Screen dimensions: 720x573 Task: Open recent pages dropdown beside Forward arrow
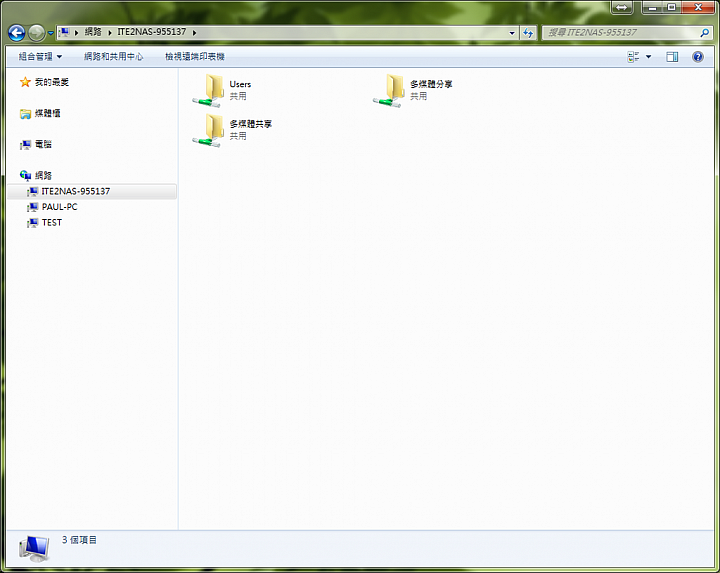[51, 33]
